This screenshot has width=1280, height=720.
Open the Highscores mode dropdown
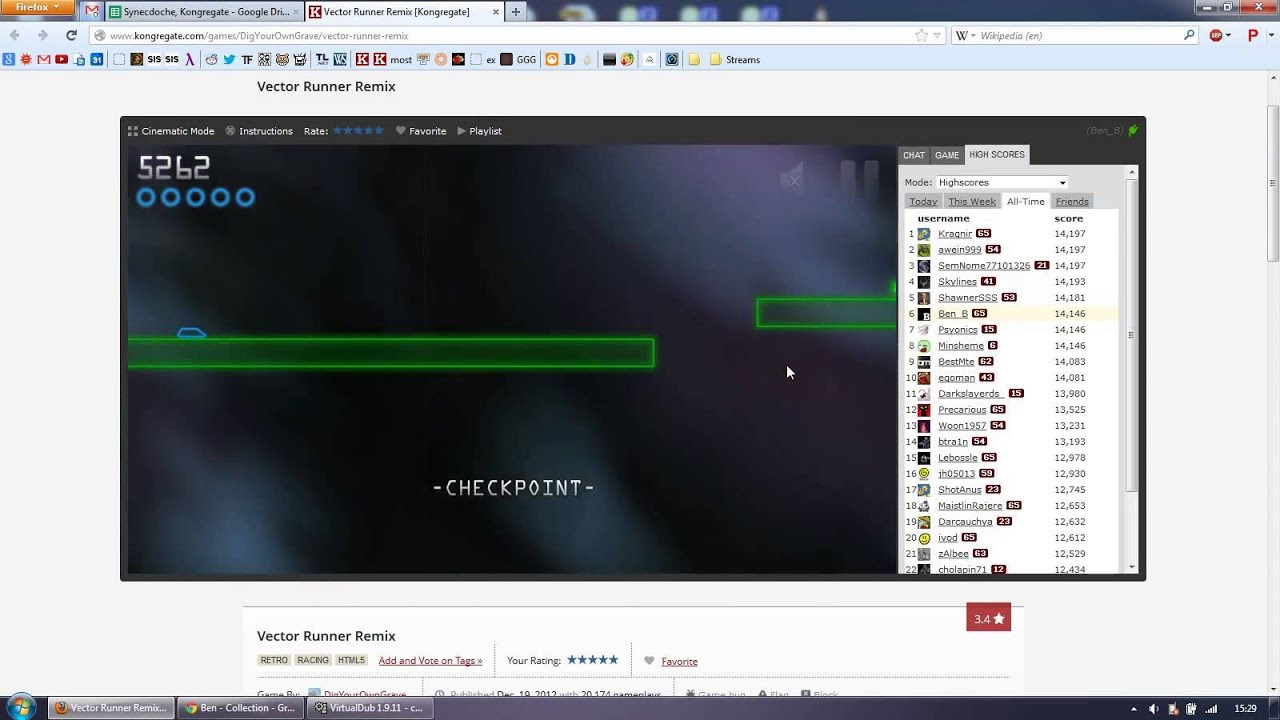click(x=1002, y=183)
